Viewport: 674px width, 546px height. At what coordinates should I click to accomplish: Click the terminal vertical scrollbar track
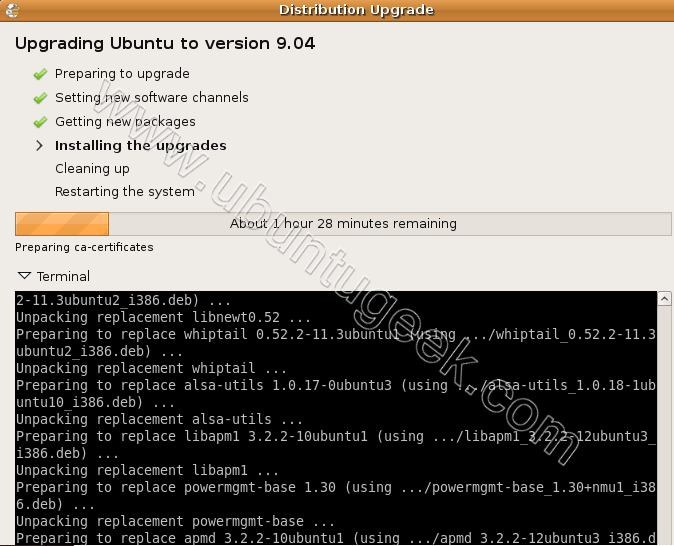[664, 425]
